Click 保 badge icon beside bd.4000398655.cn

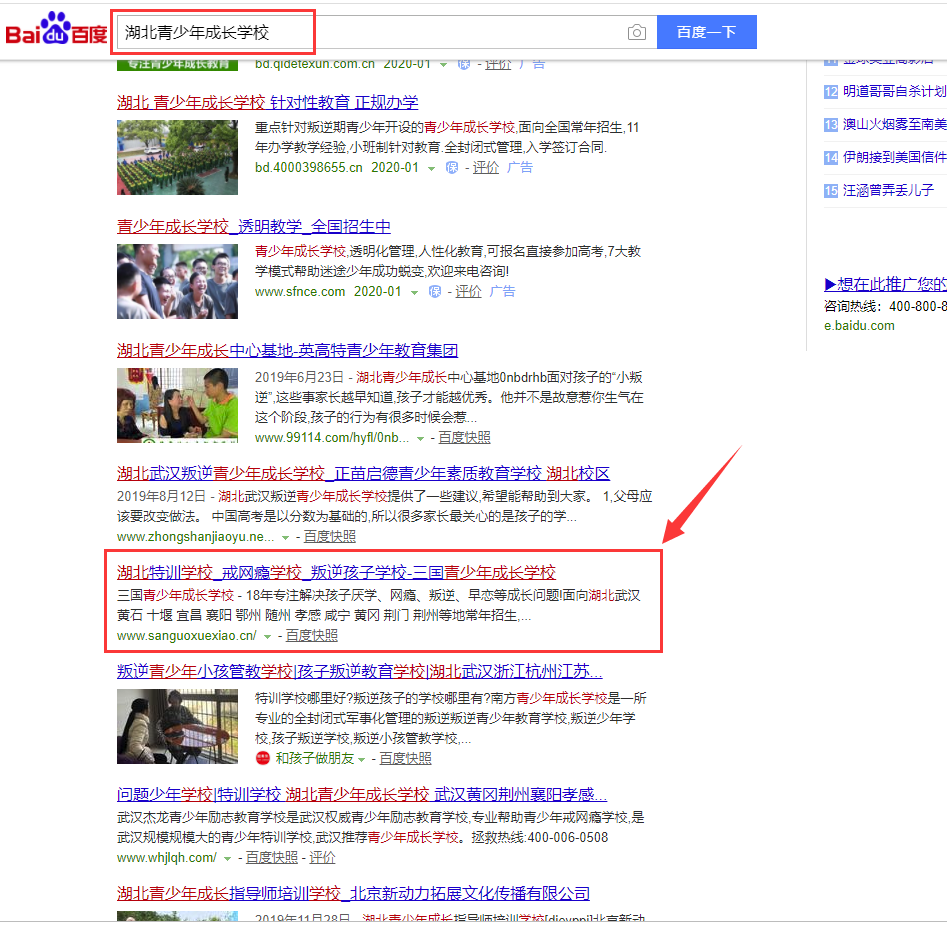(x=452, y=168)
